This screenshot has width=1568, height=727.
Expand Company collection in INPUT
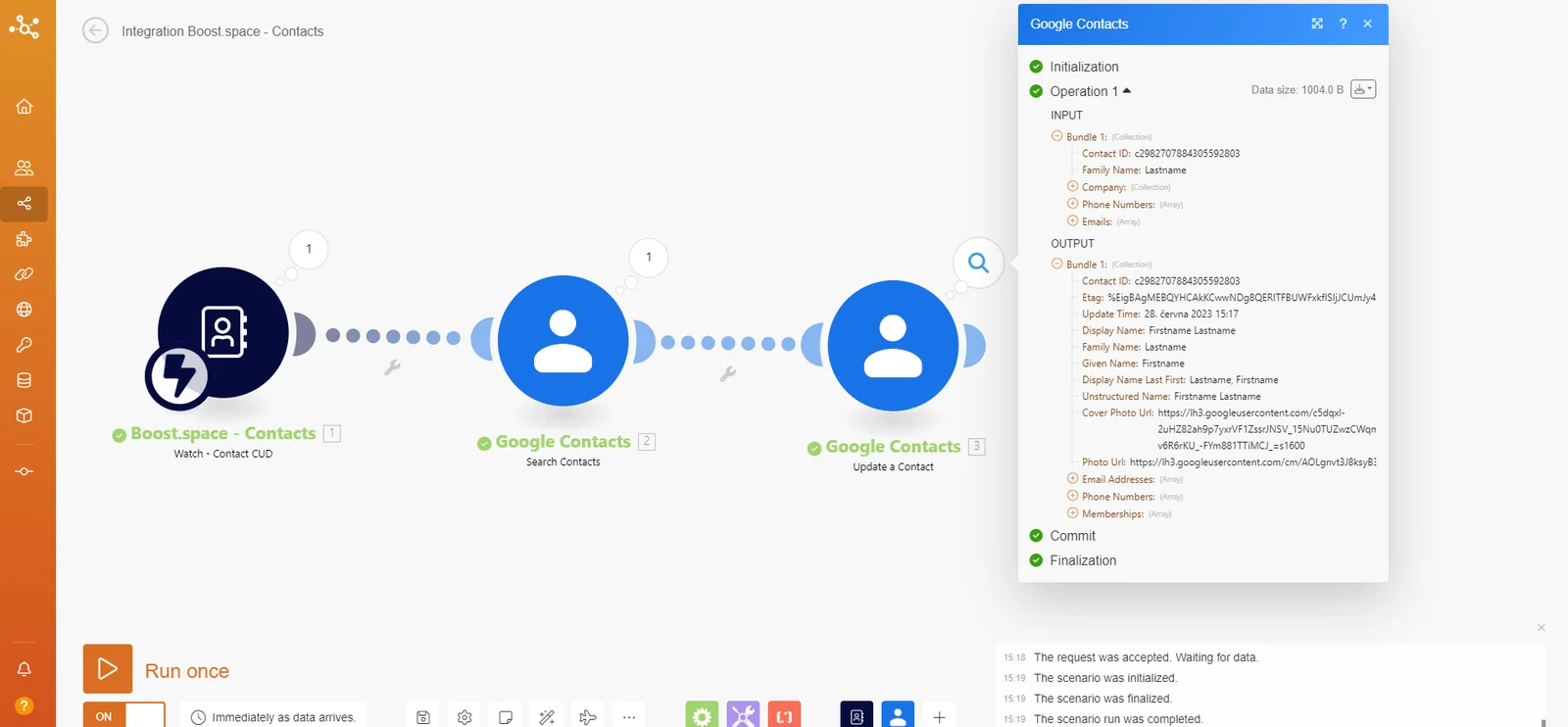point(1072,186)
